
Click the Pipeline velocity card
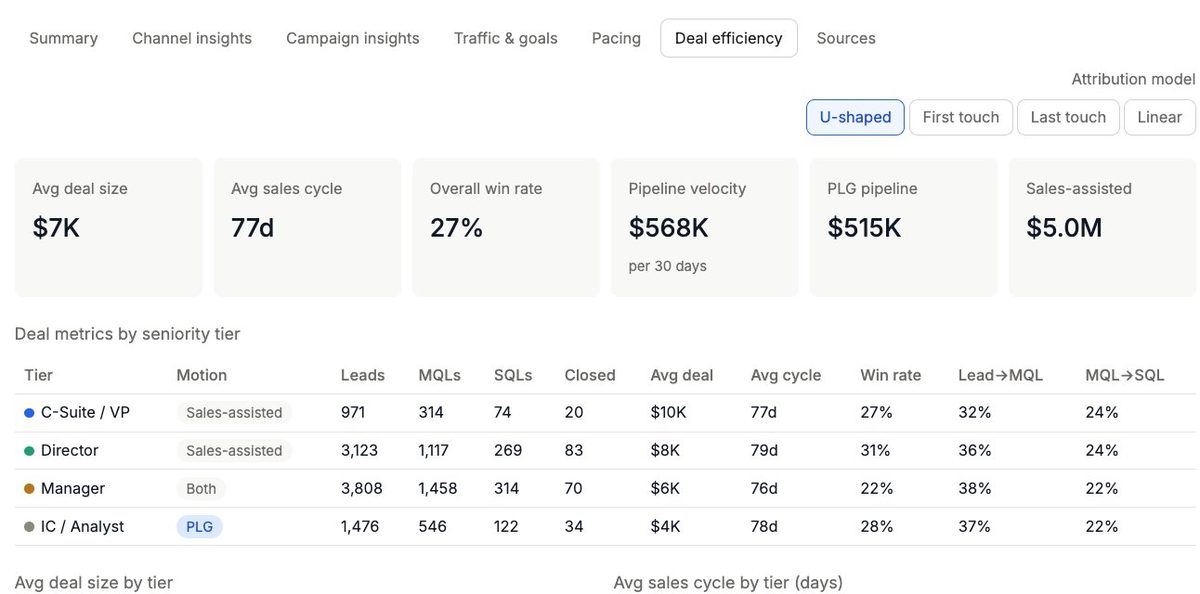tap(705, 227)
